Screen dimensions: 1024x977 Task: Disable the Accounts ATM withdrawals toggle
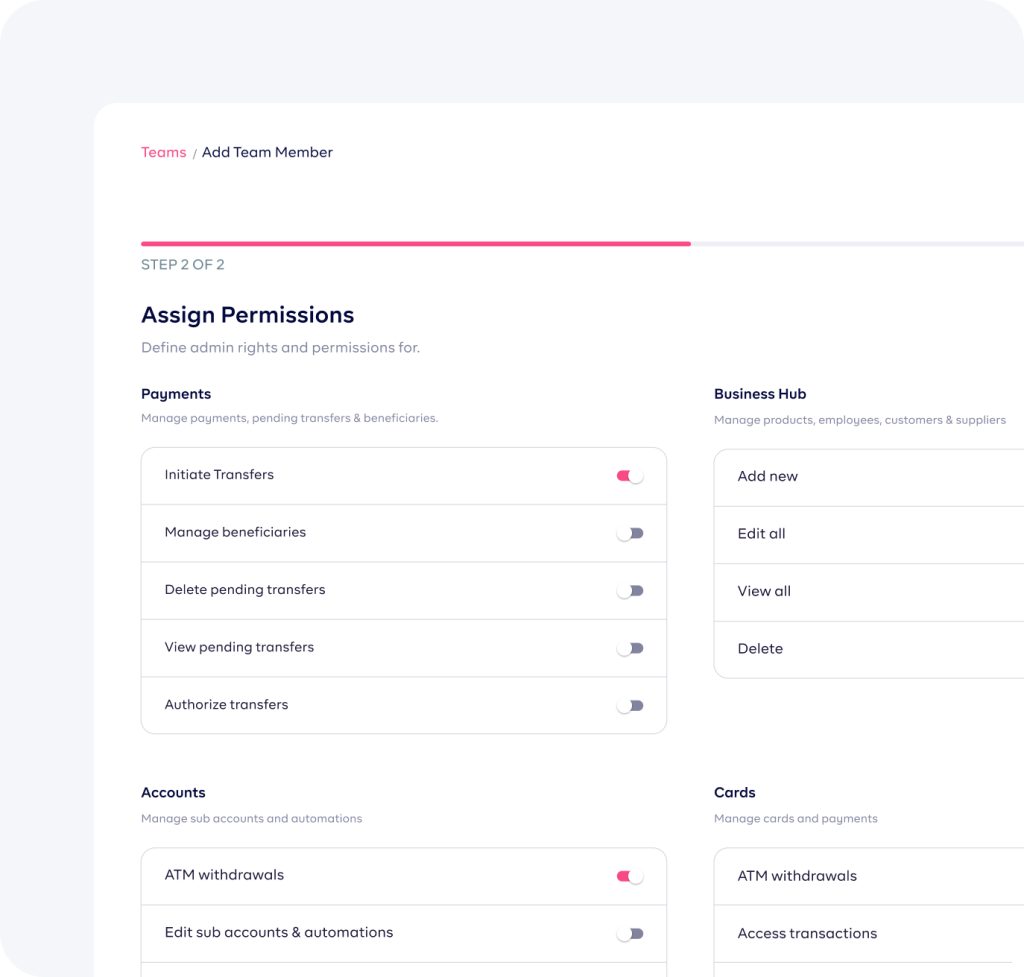click(x=630, y=876)
